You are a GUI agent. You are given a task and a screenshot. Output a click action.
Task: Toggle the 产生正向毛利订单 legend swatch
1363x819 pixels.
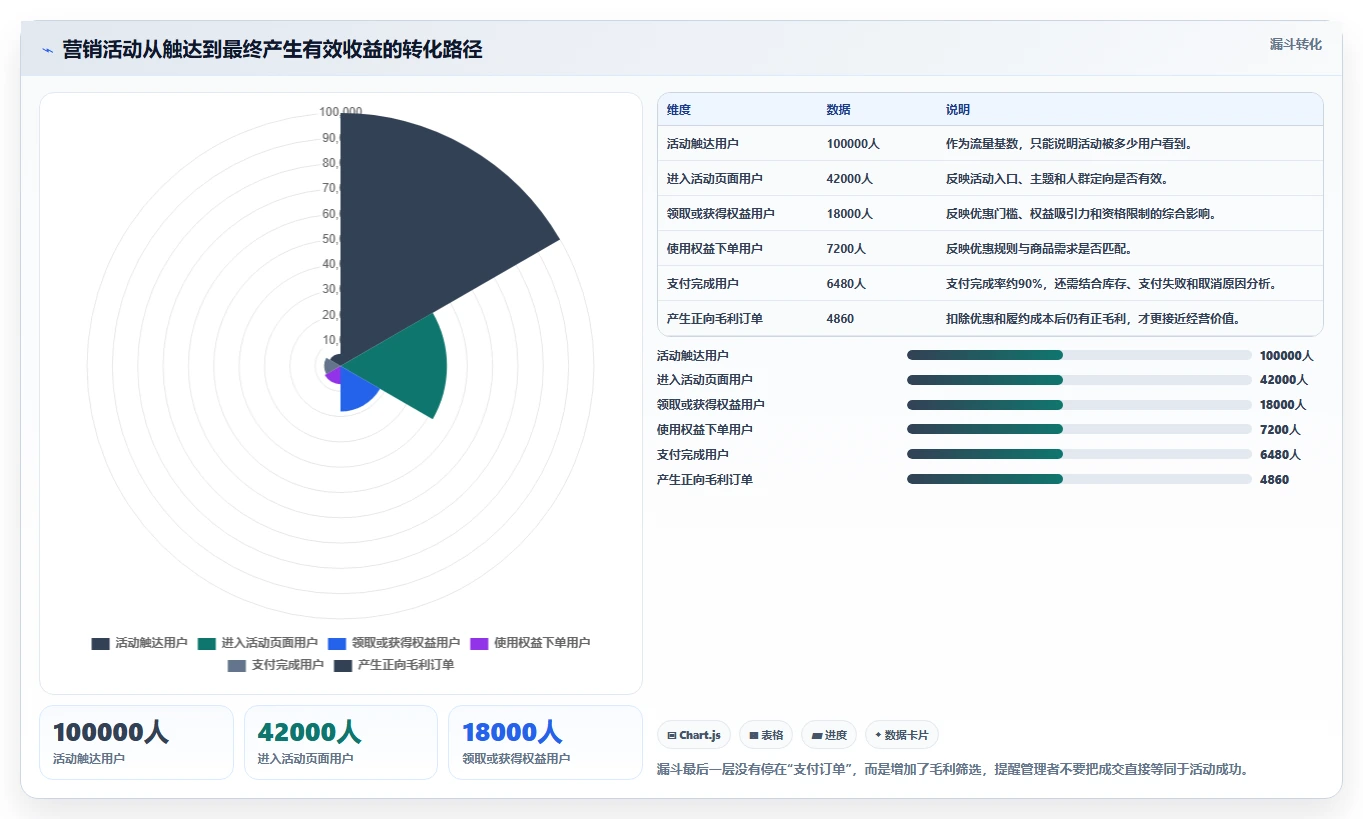pyautogui.click(x=343, y=665)
